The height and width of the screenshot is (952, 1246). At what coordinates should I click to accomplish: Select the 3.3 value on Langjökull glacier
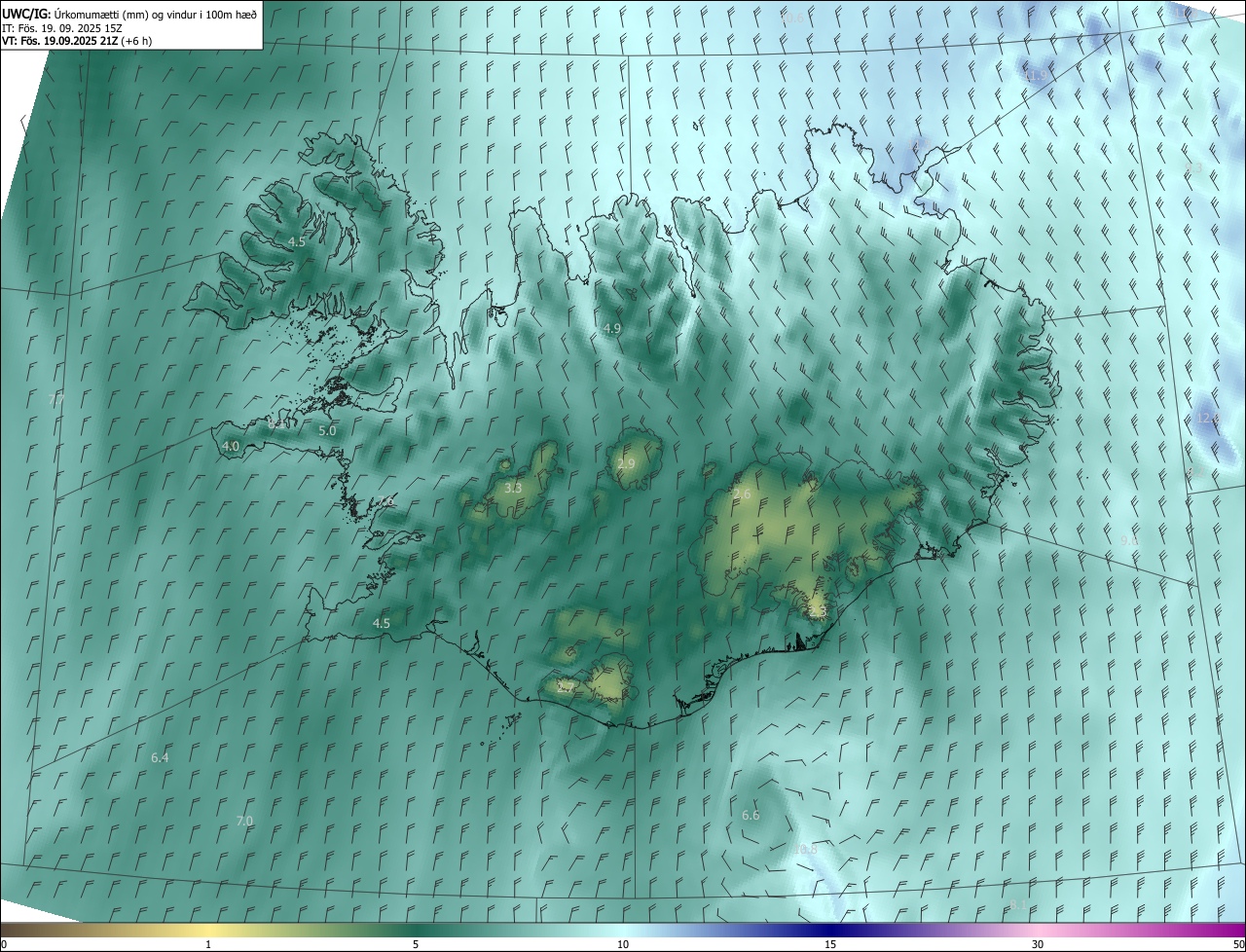(514, 489)
